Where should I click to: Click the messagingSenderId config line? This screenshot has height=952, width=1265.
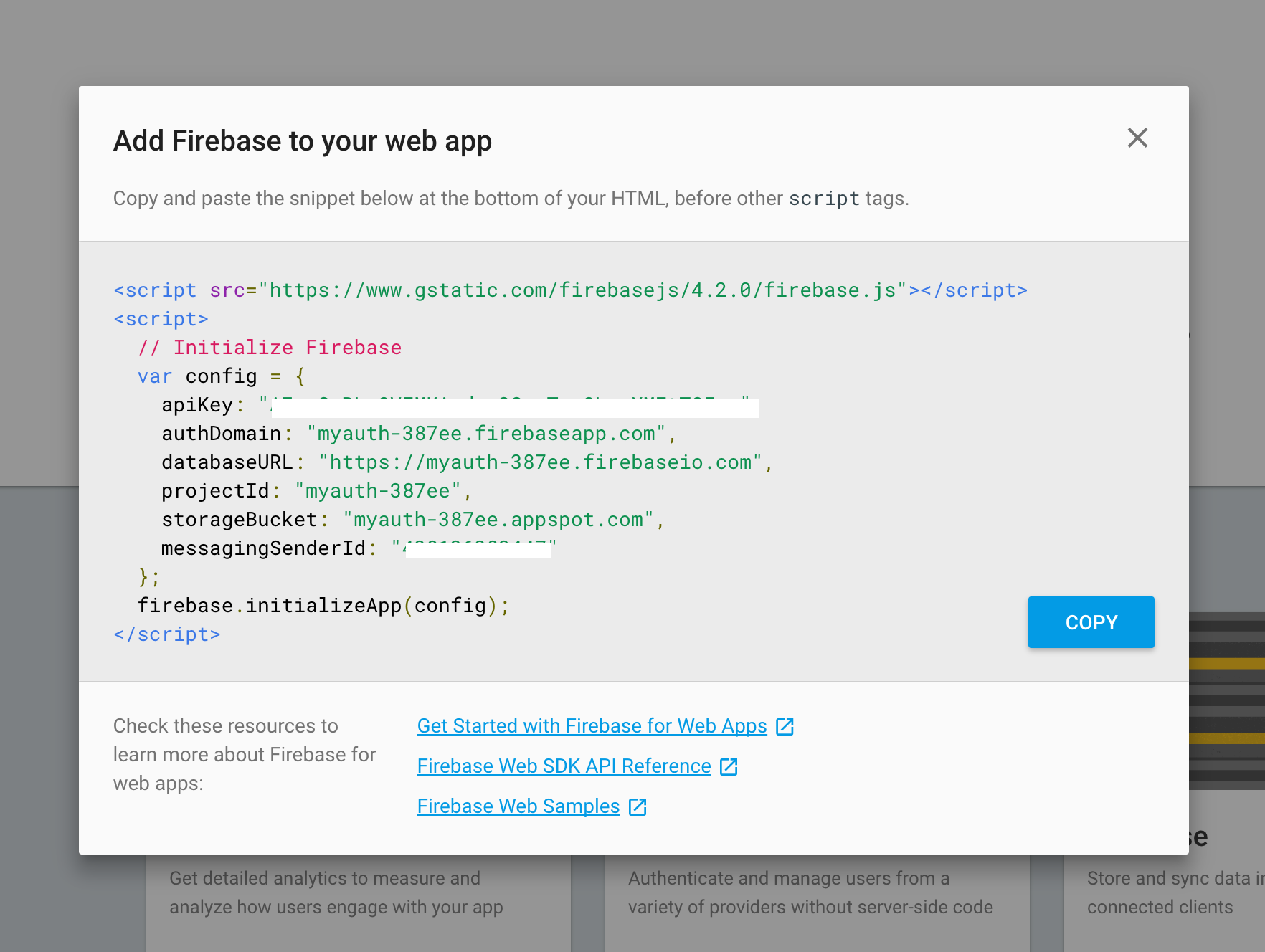point(359,548)
